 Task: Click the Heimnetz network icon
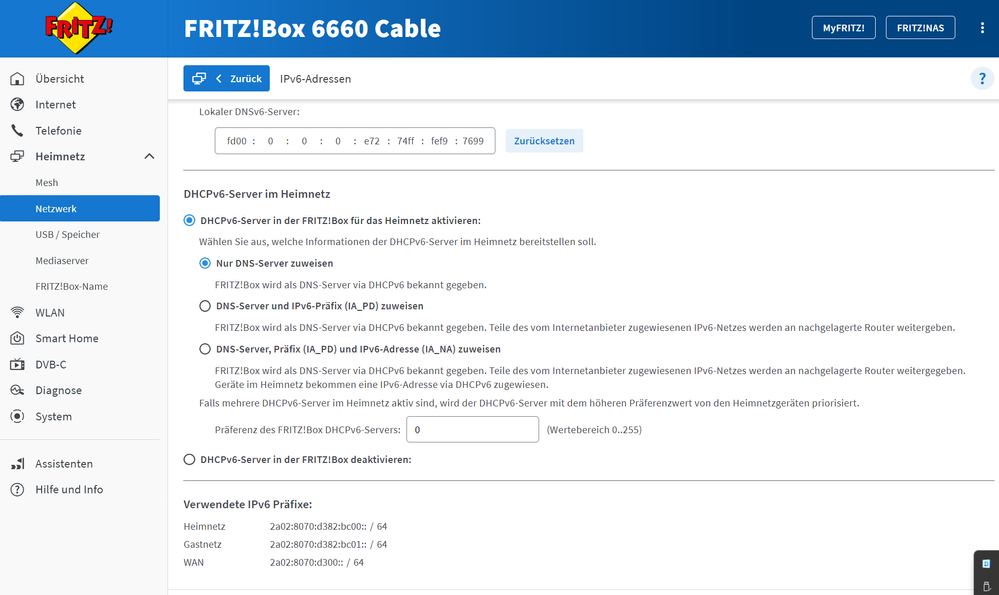click(x=17, y=157)
